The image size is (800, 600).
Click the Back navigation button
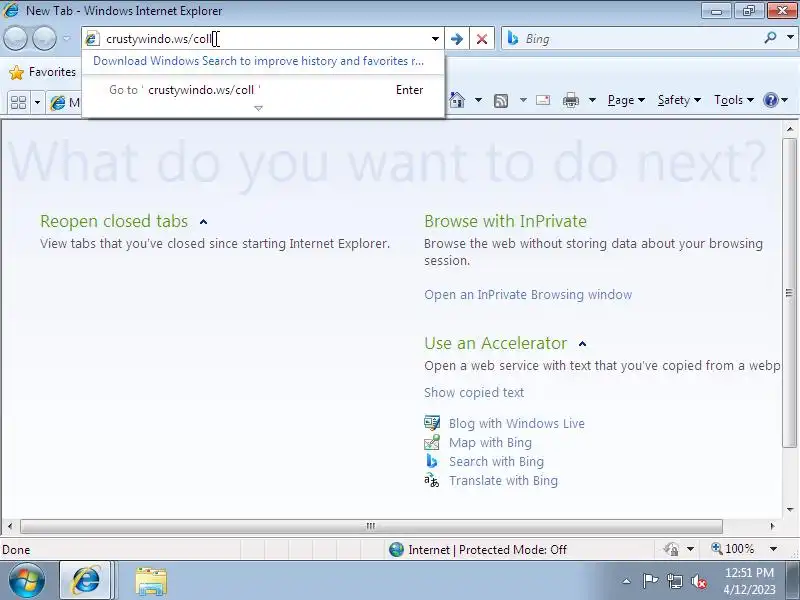15,39
